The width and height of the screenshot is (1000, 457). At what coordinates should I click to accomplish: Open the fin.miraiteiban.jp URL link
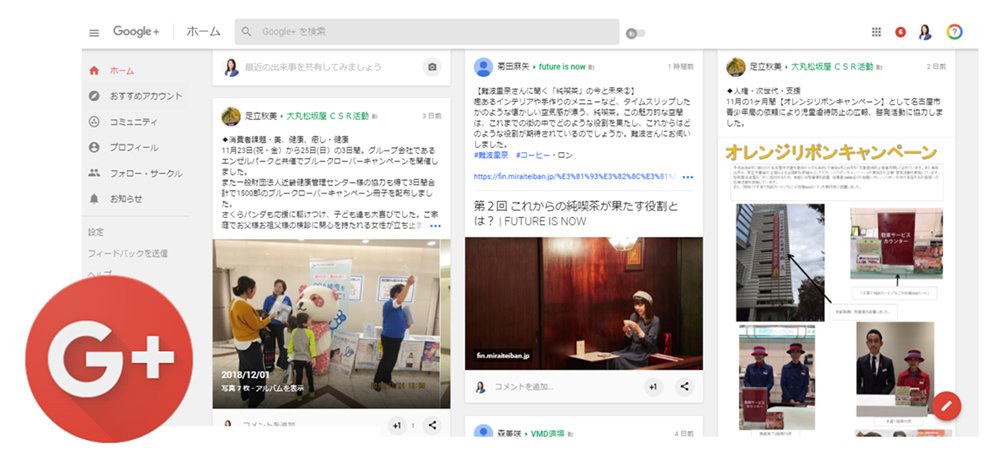click(574, 177)
